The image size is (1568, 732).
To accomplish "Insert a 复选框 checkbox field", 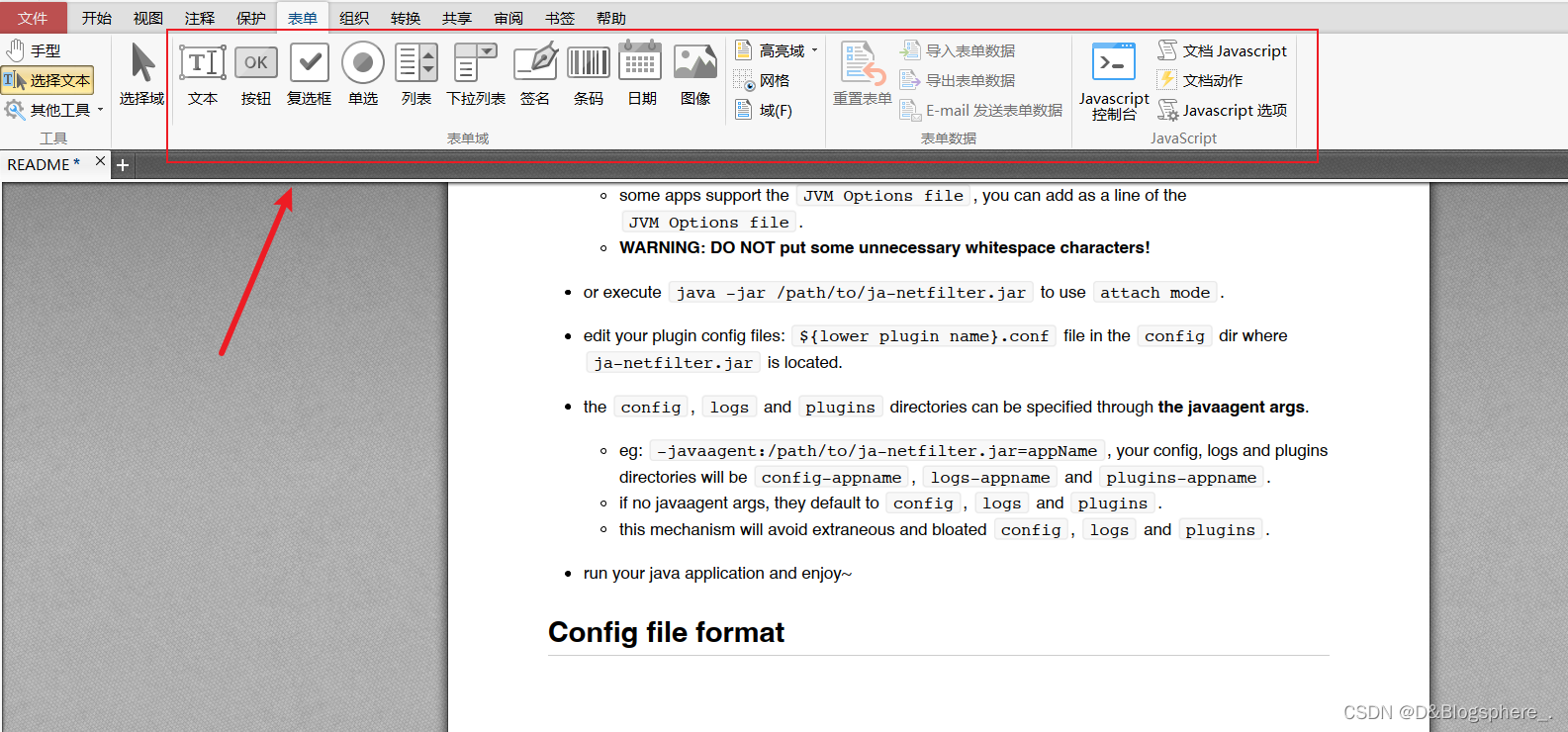I will click(309, 74).
